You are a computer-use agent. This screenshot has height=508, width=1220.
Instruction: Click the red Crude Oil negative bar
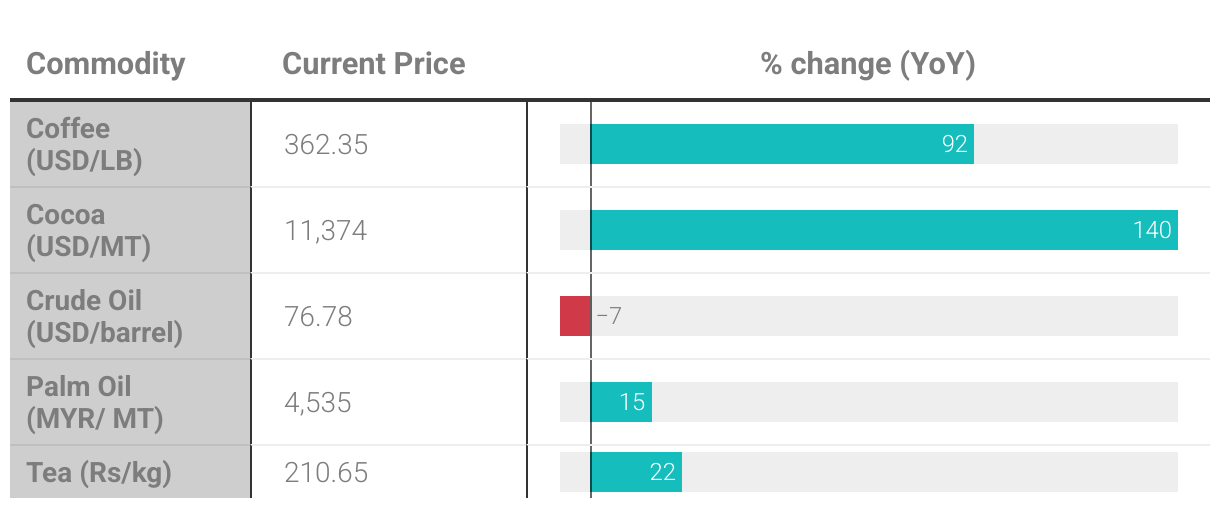(575, 316)
